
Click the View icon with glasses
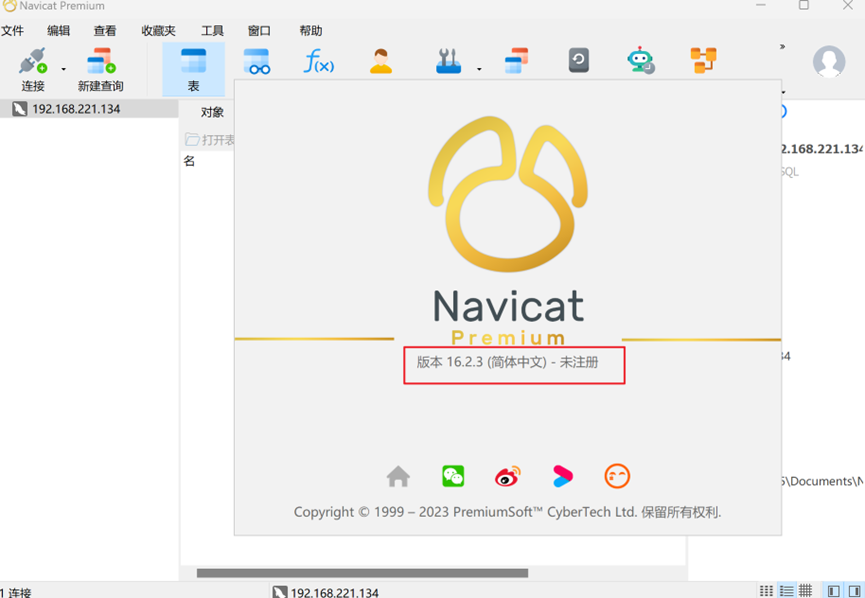[x=257, y=61]
